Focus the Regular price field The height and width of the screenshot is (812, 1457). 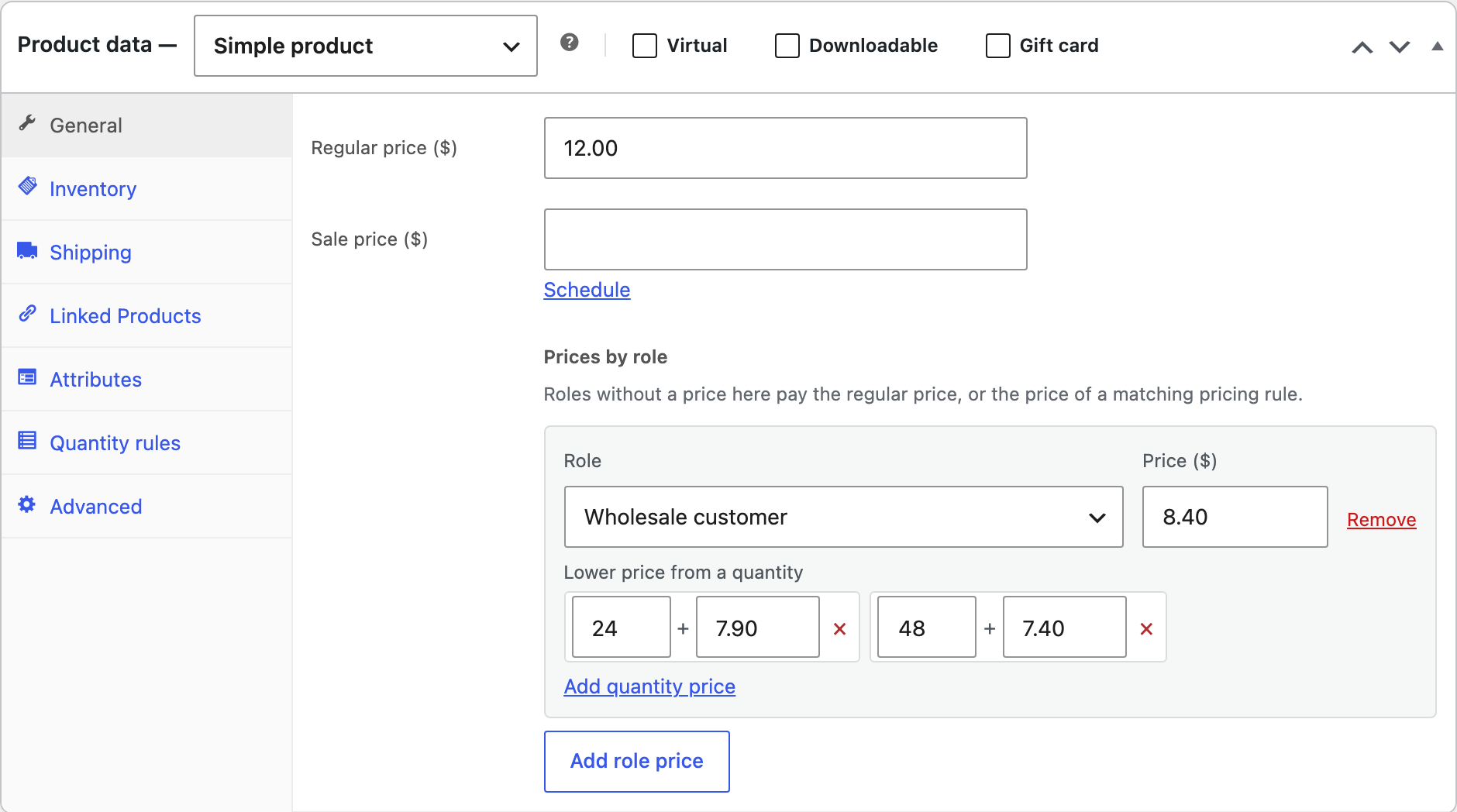[786, 148]
